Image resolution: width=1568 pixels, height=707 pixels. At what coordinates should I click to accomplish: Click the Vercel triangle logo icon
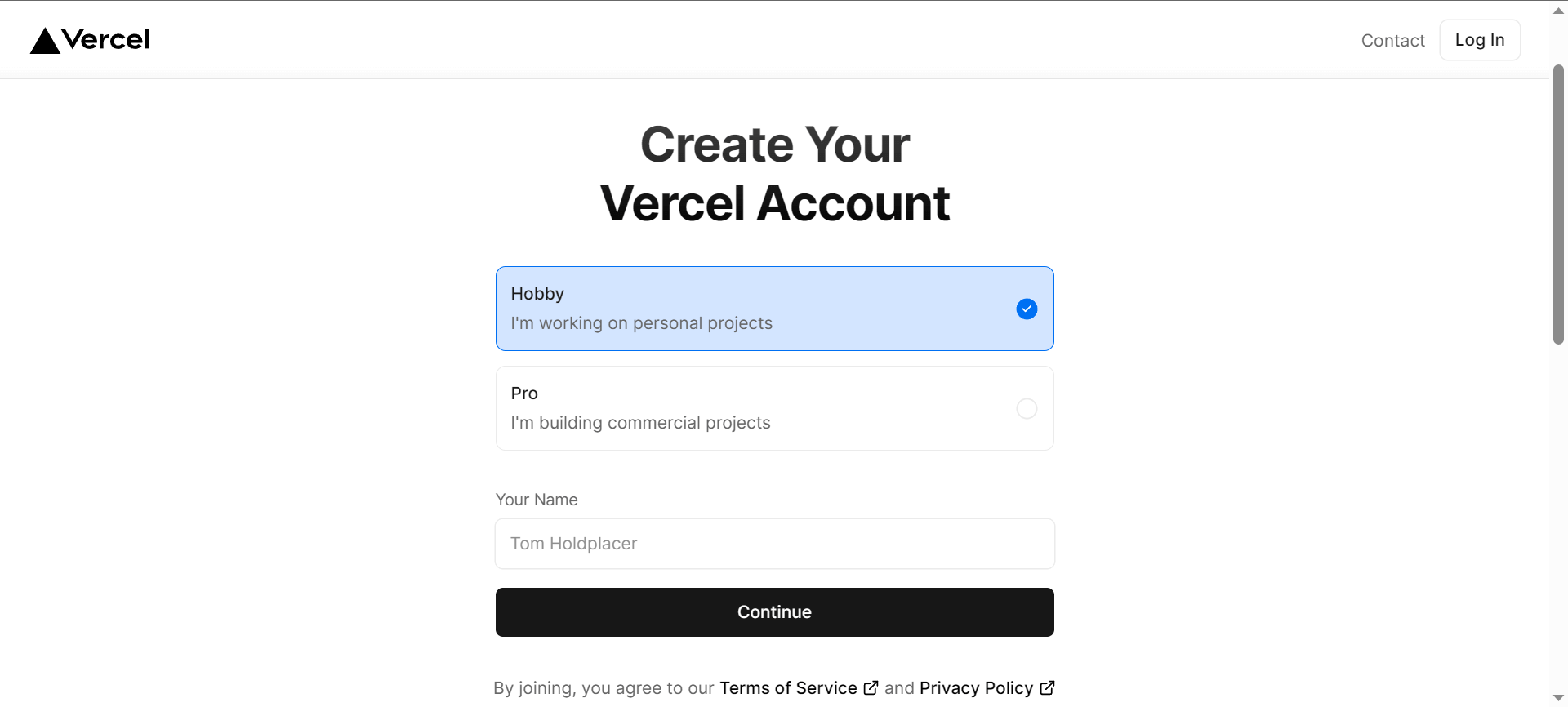coord(45,41)
